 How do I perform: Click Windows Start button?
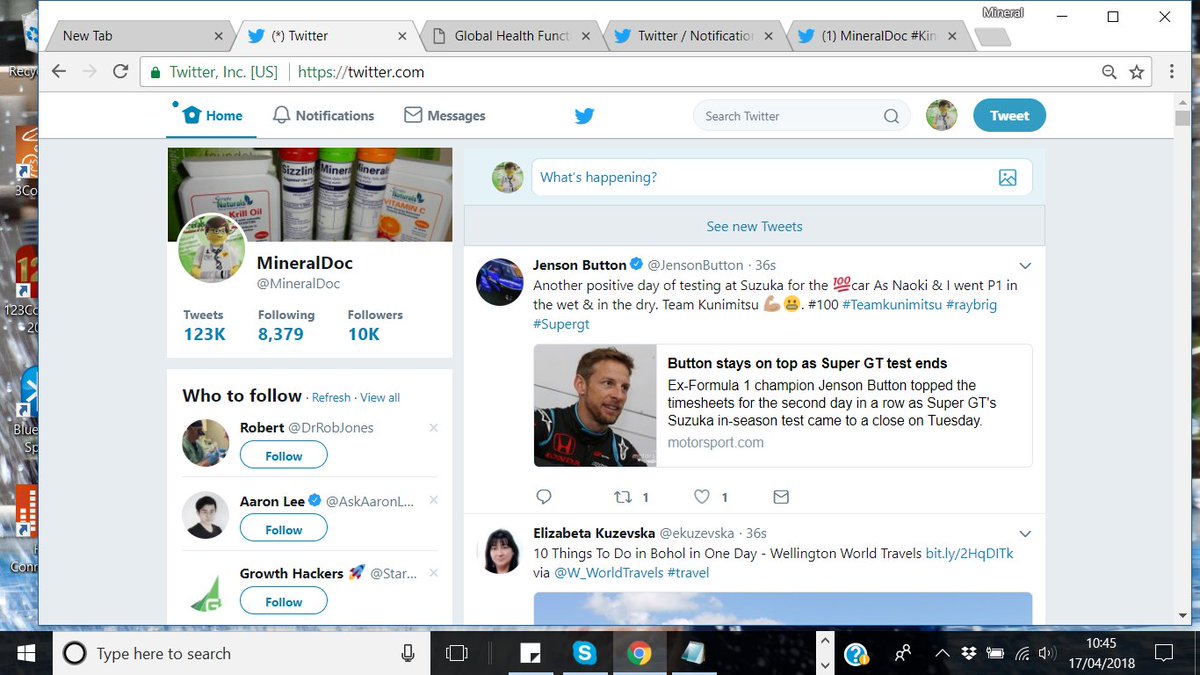(x=25, y=653)
